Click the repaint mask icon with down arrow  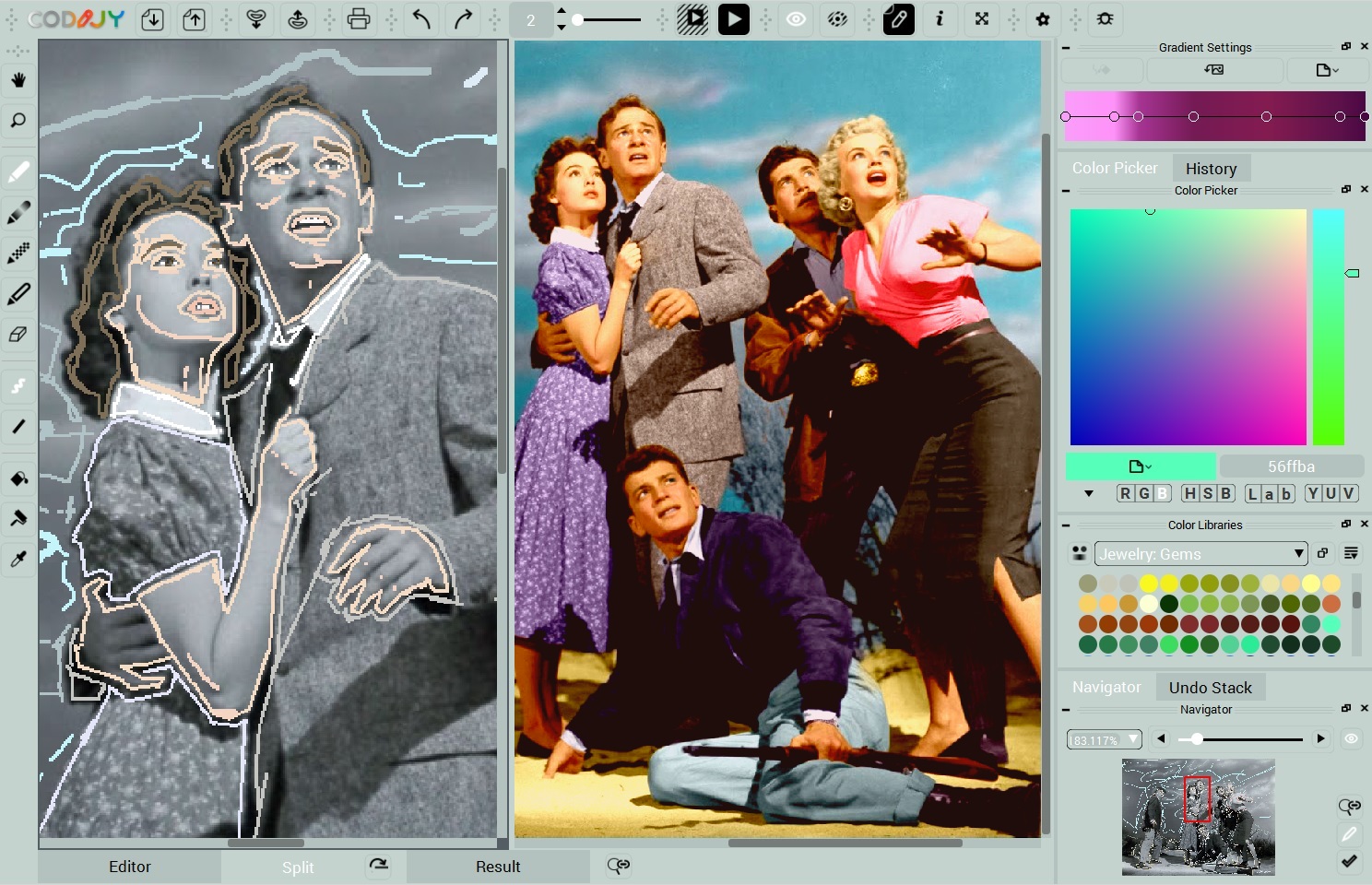pos(256,19)
